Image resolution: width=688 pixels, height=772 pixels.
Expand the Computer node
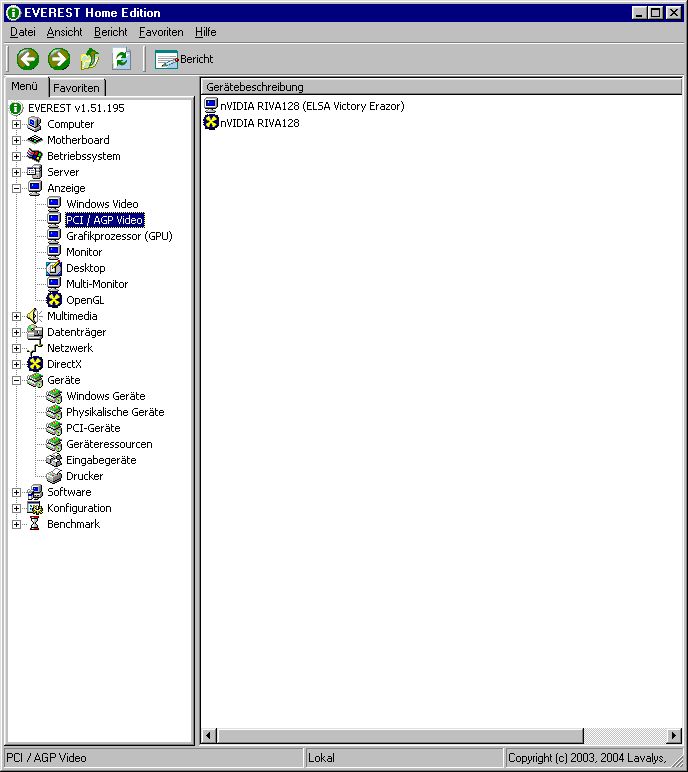click(x=16, y=124)
